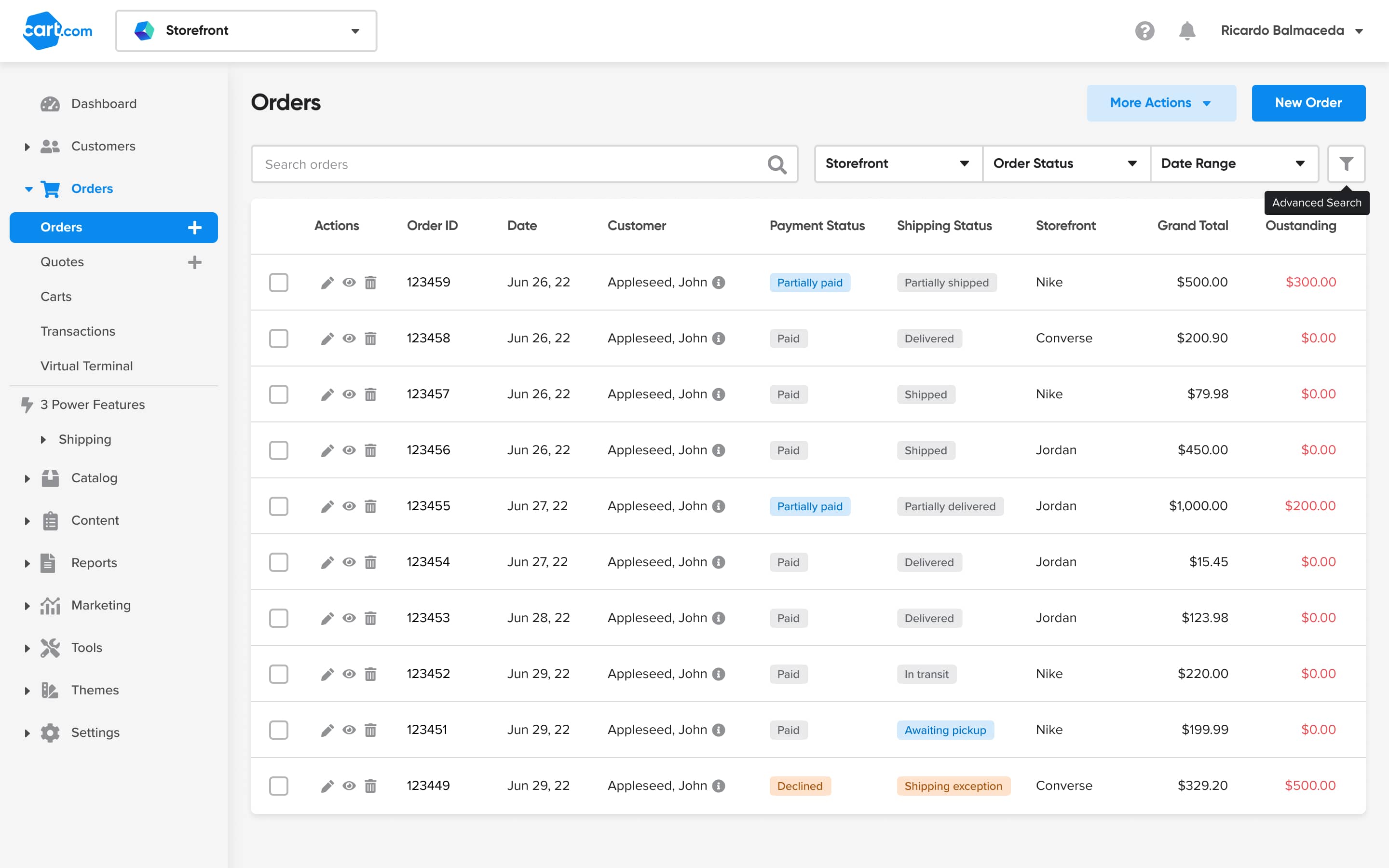The height and width of the screenshot is (868, 1389).
Task: Open the help question mark icon
Action: [1144, 30]
